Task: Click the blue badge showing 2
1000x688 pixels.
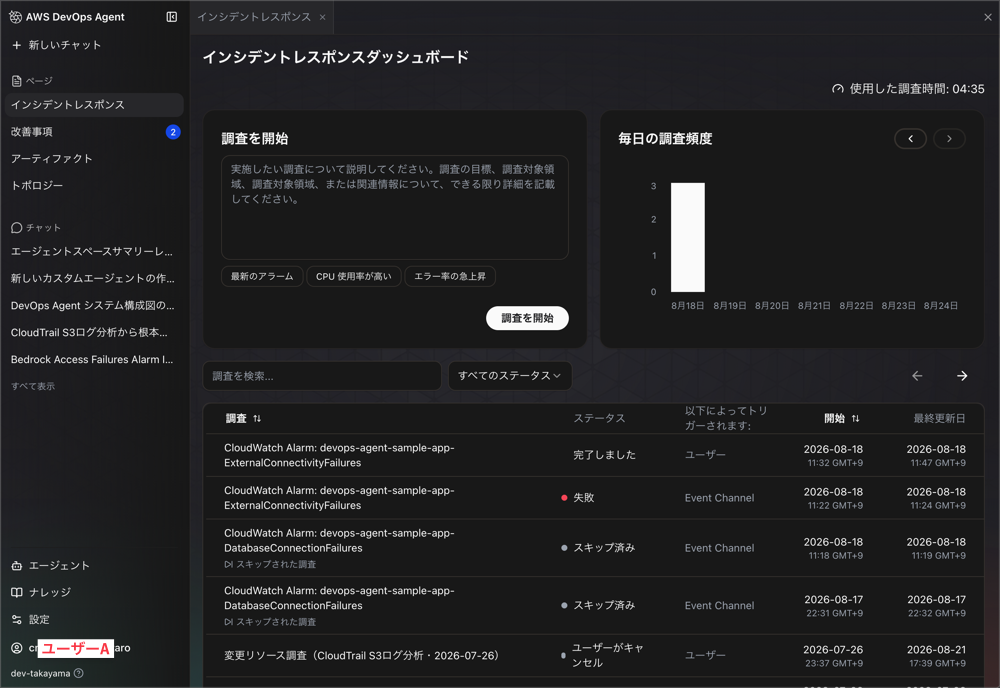Action: point(173,132)
